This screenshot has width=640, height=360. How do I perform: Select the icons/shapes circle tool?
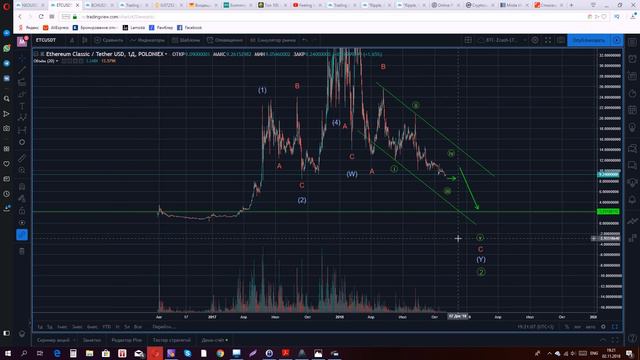tap(22, 142)
